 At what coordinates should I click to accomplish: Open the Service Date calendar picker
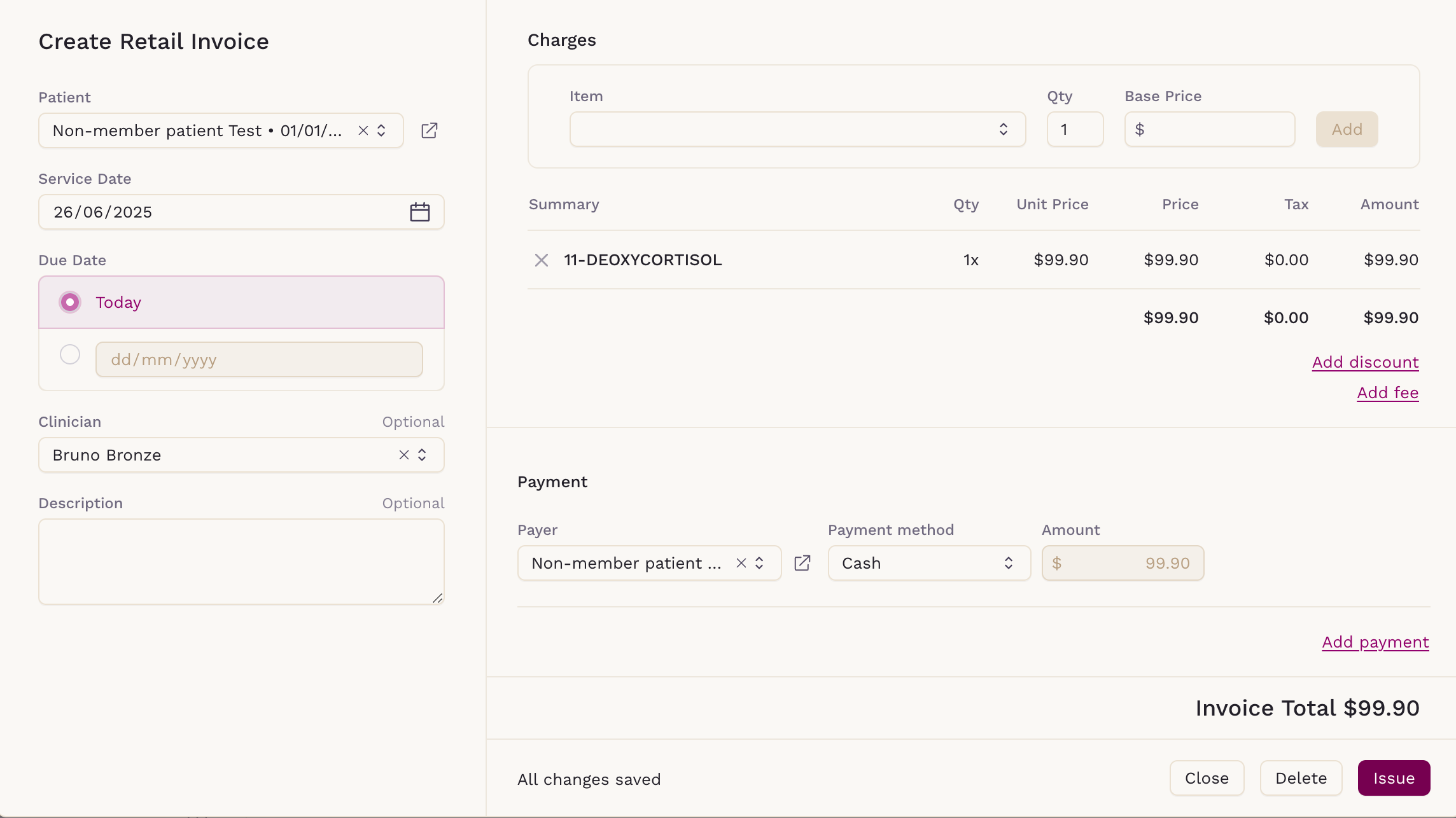420,212
